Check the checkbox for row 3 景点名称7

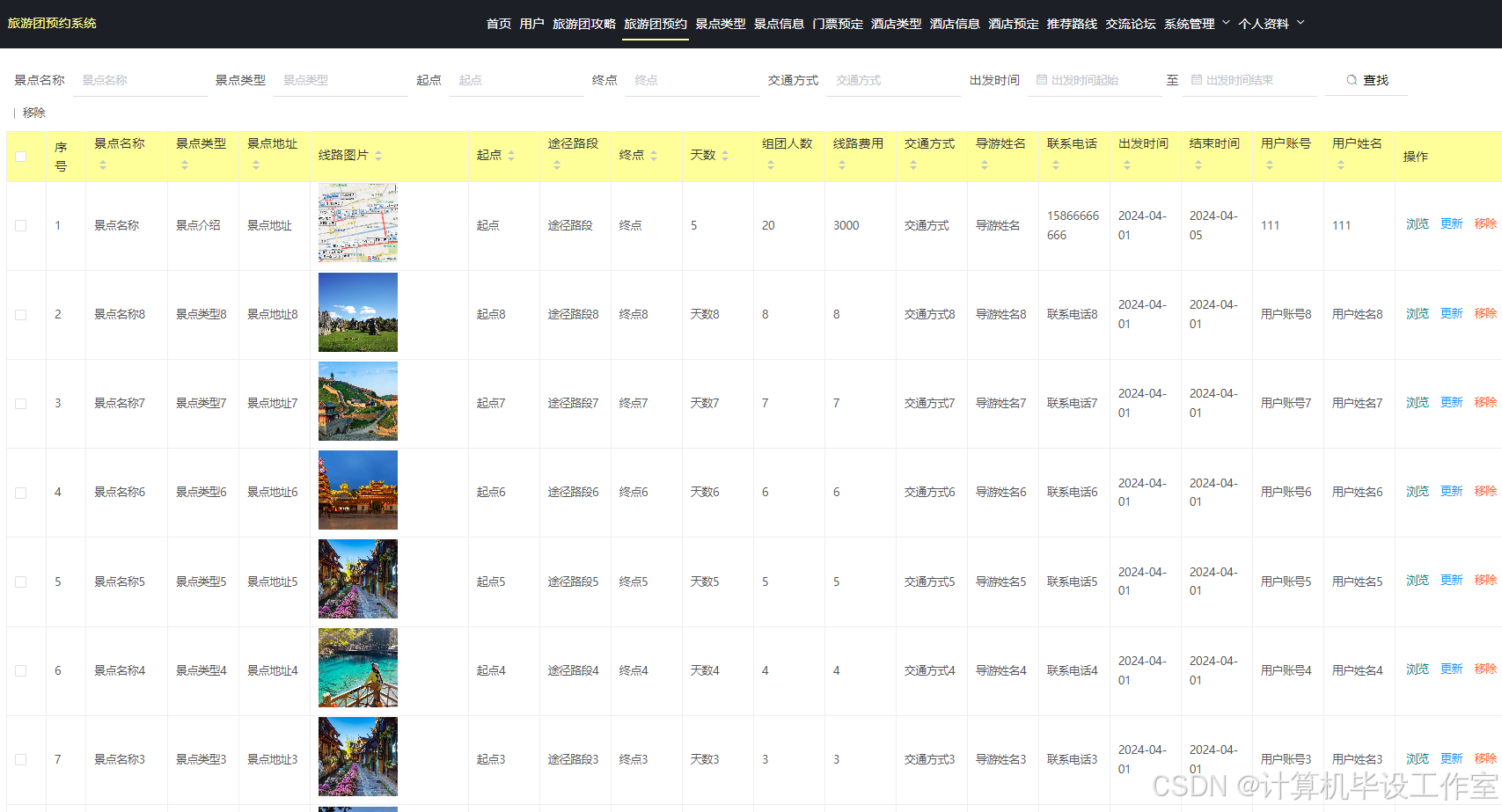(21, 404)
